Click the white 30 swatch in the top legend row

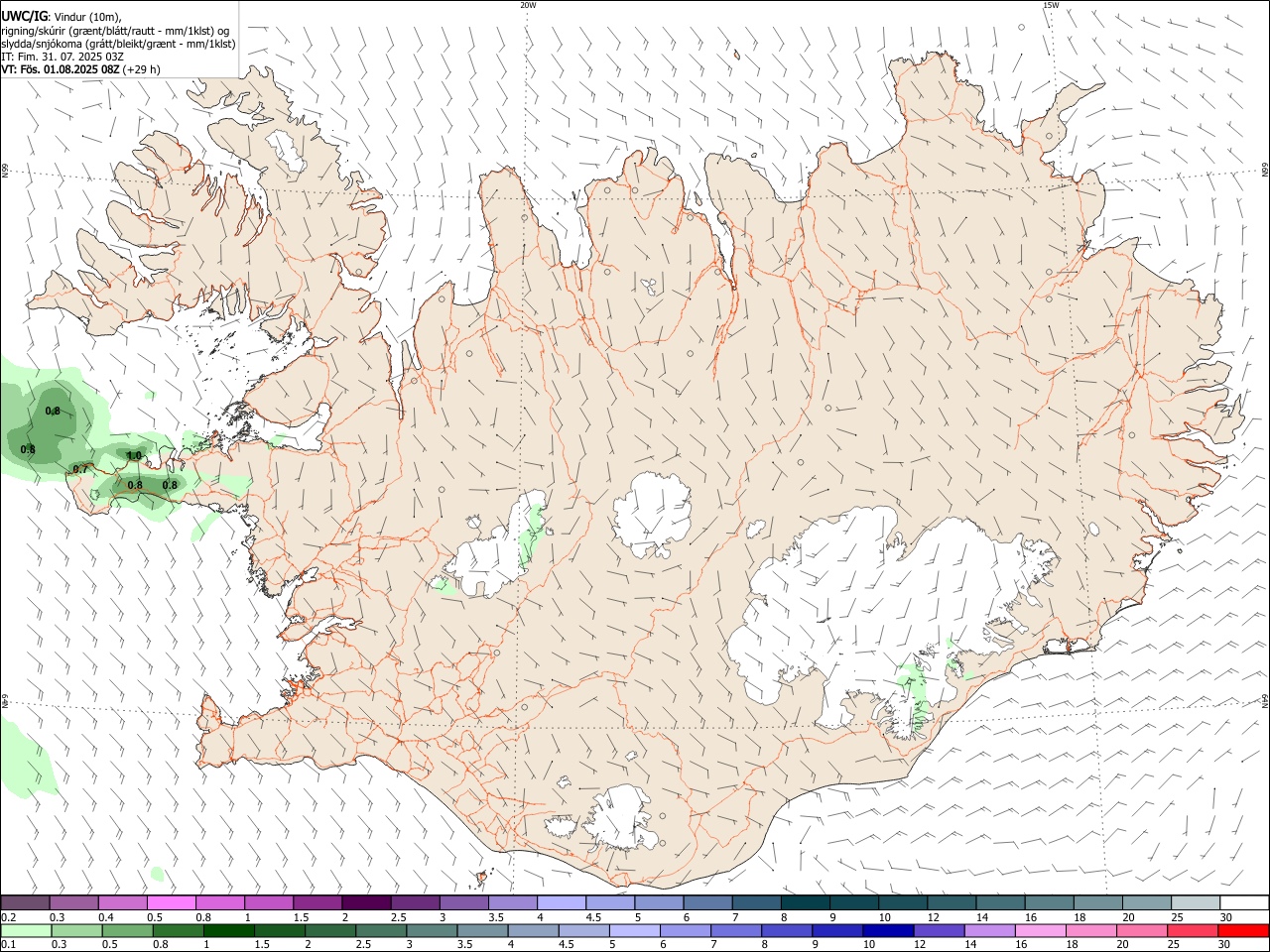pos(1244,902)
